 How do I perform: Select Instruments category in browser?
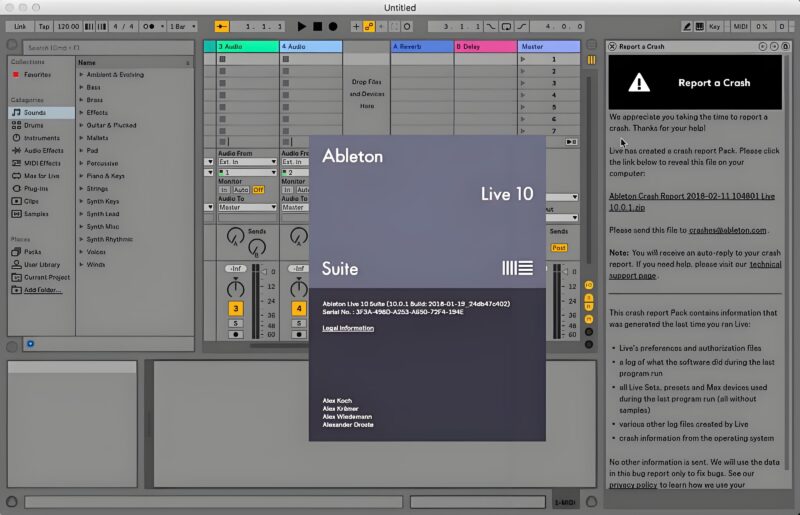click(41, 138)
